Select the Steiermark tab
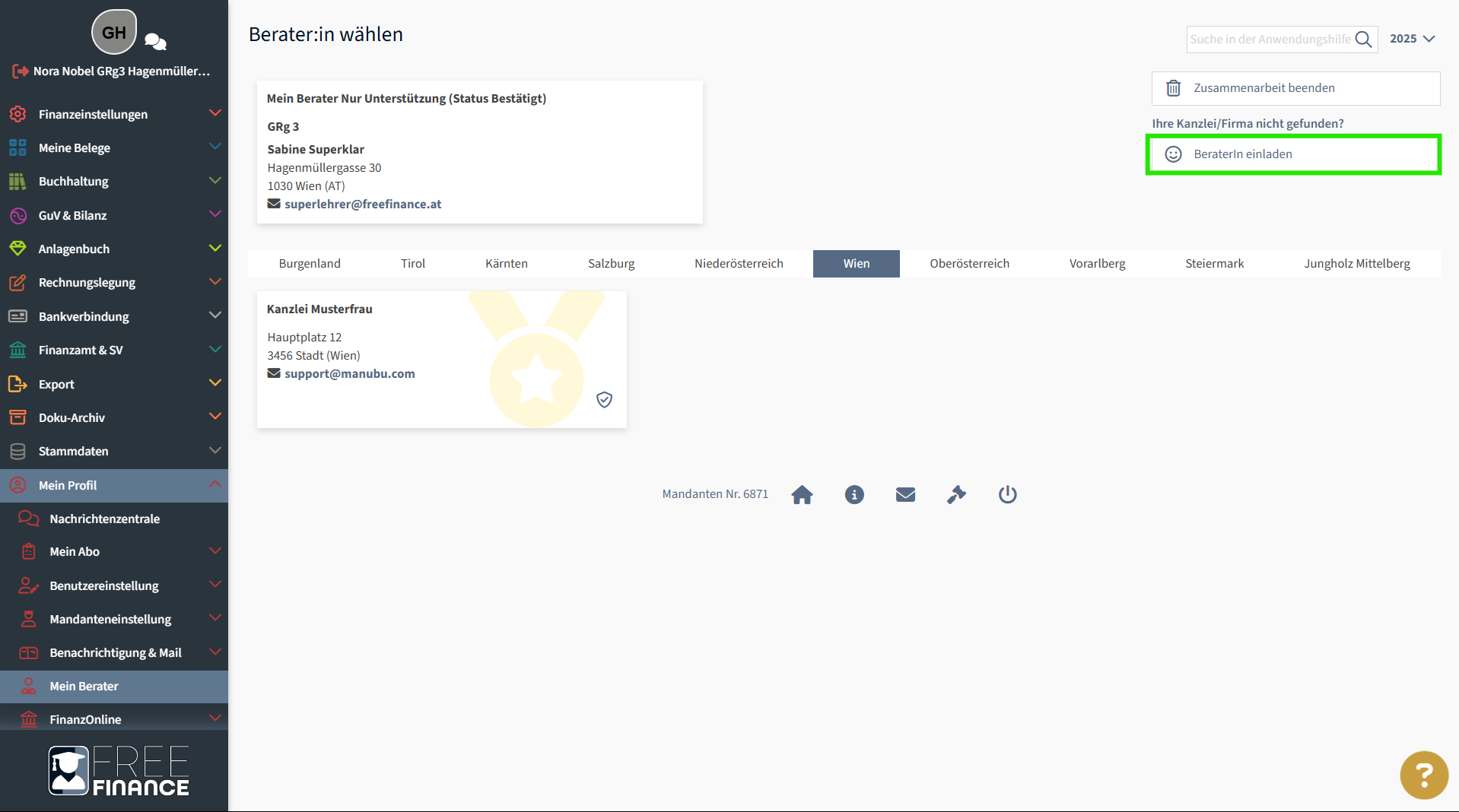Screen dimensions: 1459x812 (1214, 264)
